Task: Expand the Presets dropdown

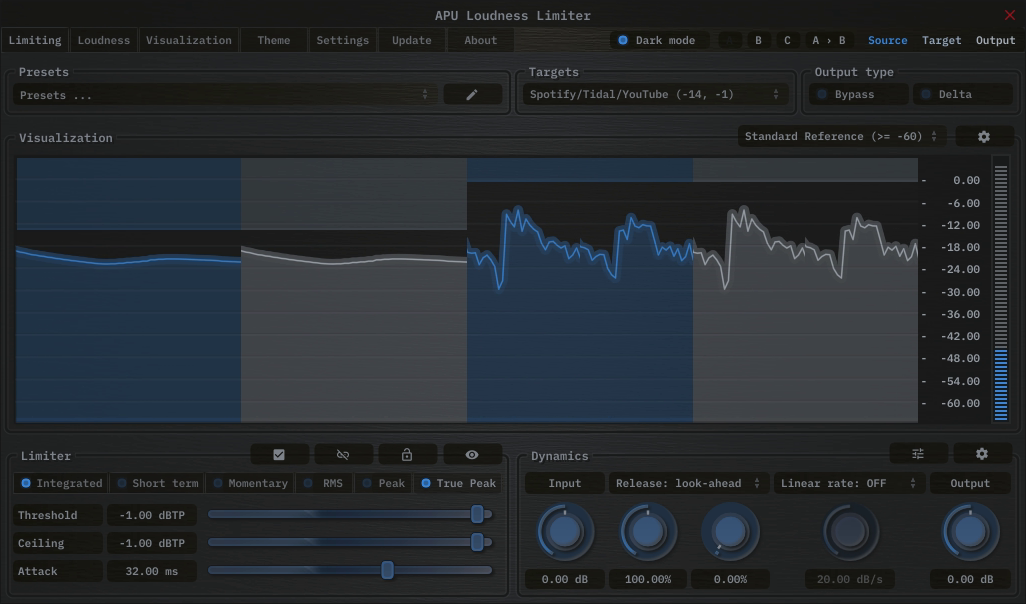Action: tap(225, 95)
